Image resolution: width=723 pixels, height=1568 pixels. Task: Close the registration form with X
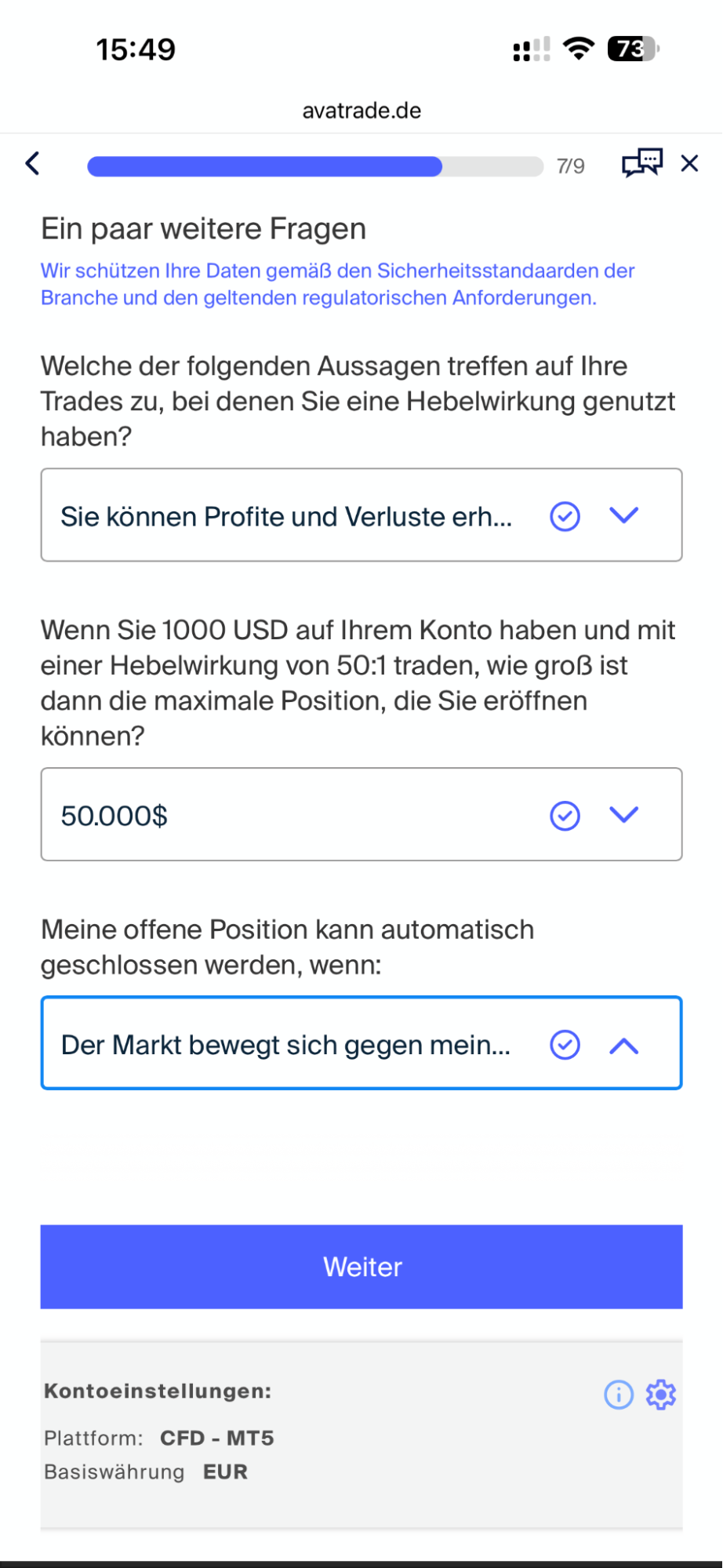689,163
